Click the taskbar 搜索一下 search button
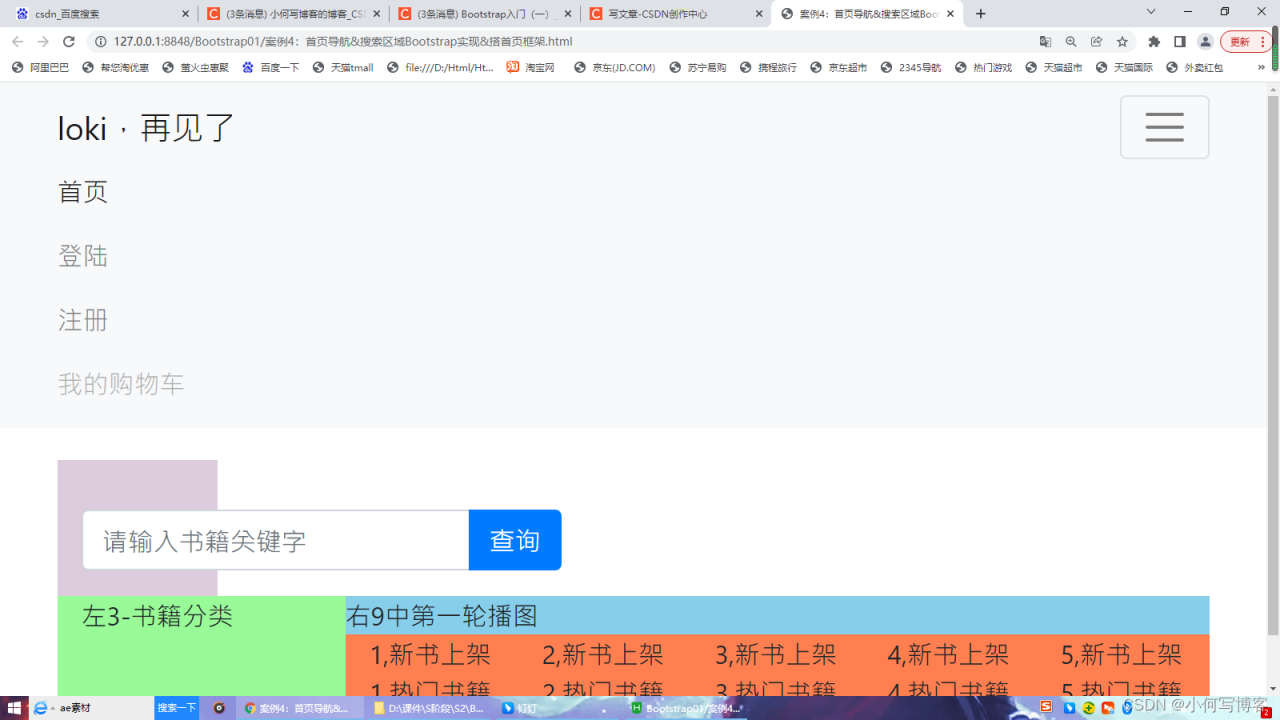The image size is (1280, 720). pos(177,708)
